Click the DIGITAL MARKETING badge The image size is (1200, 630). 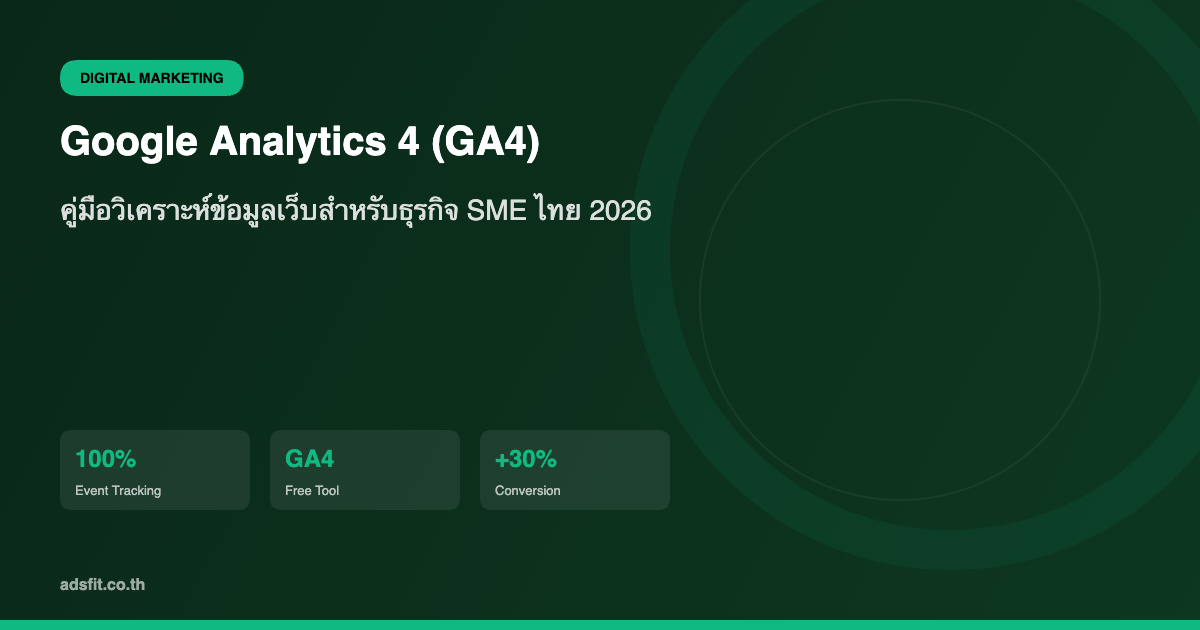pos(151,78)
